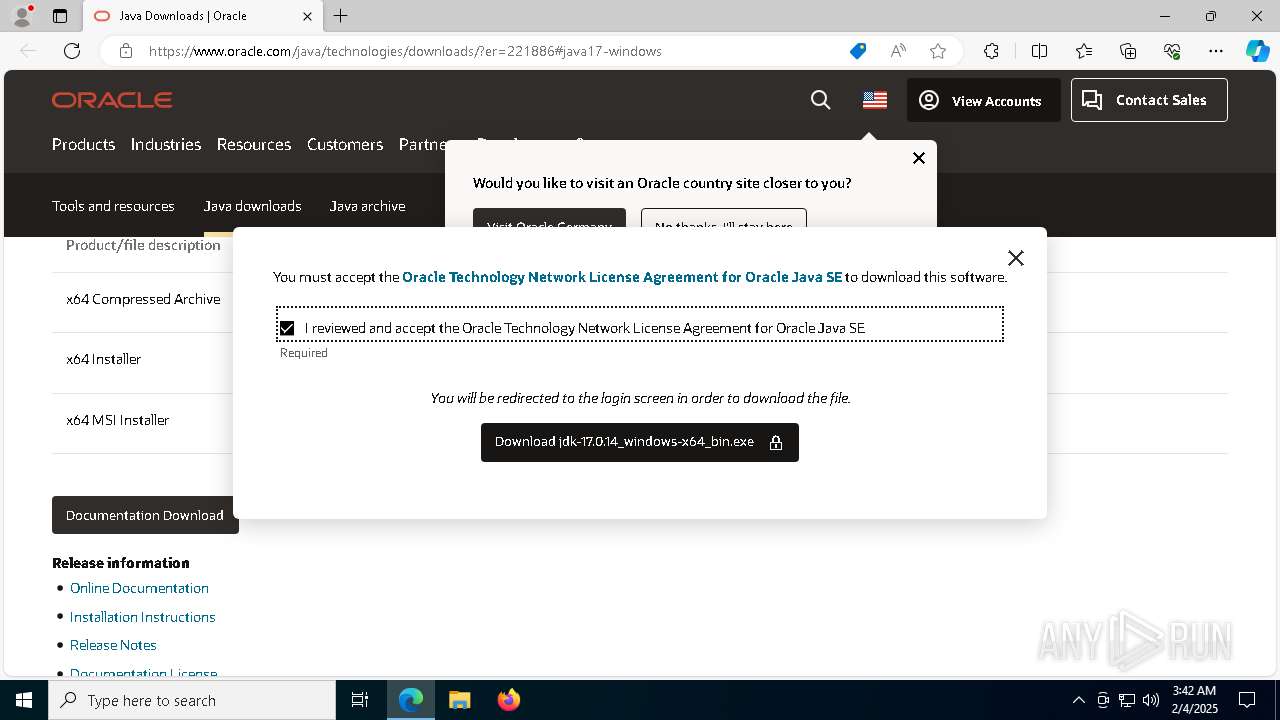This screenshot has height=720, width=1280.
Task: Open Edge Settings and more menu
Action: pos(1216,51)
